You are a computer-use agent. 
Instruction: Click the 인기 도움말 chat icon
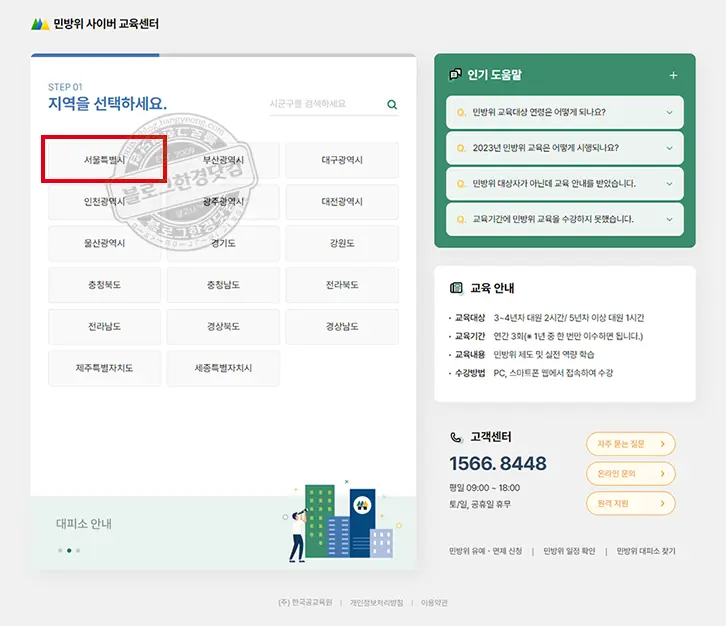[456, 74]
